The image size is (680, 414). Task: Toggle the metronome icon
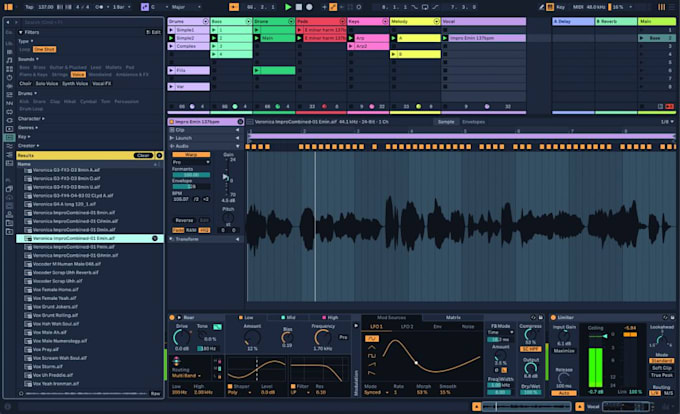pyautogui.click(x=99, y=7)
